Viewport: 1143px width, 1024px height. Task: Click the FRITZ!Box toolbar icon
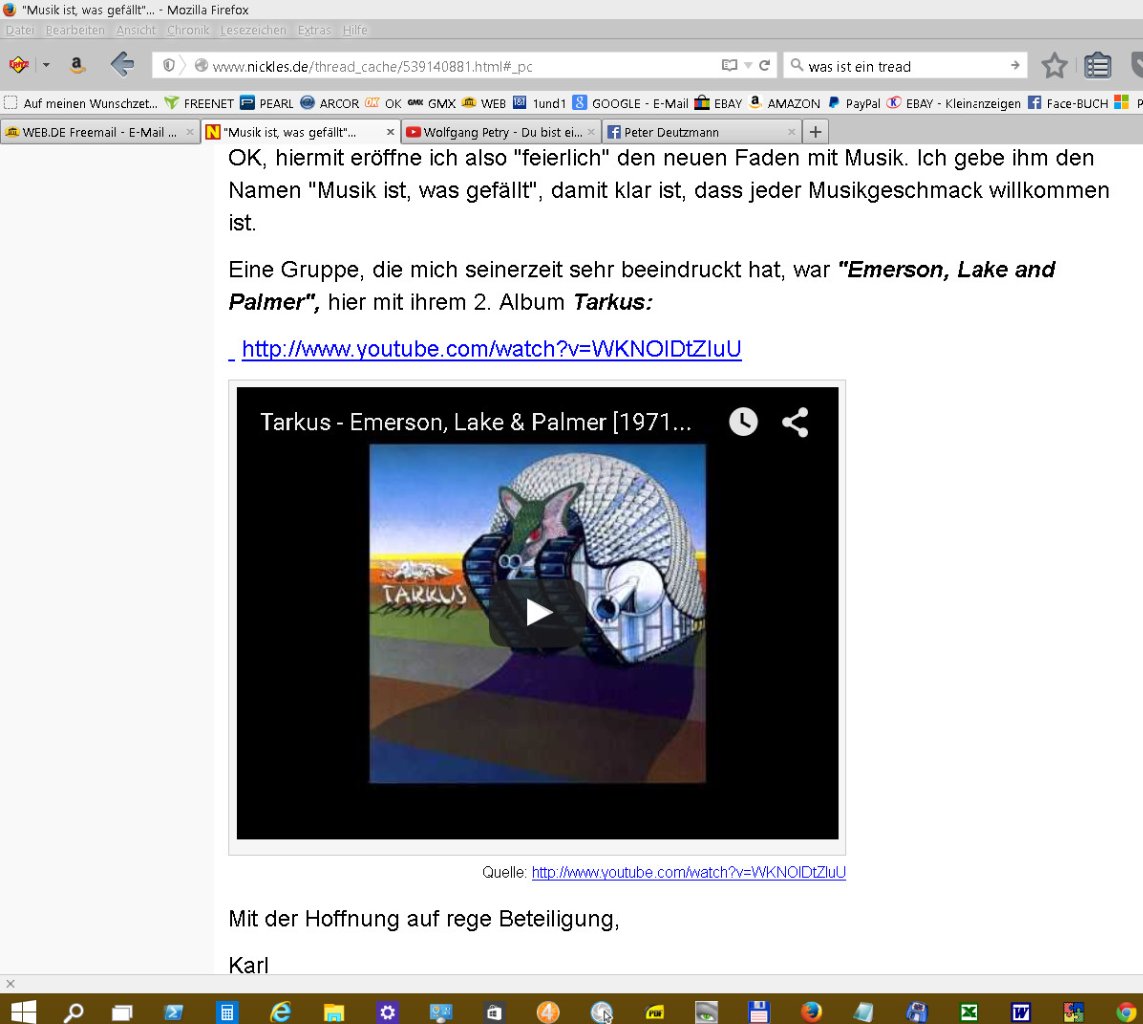coord(19,65)
